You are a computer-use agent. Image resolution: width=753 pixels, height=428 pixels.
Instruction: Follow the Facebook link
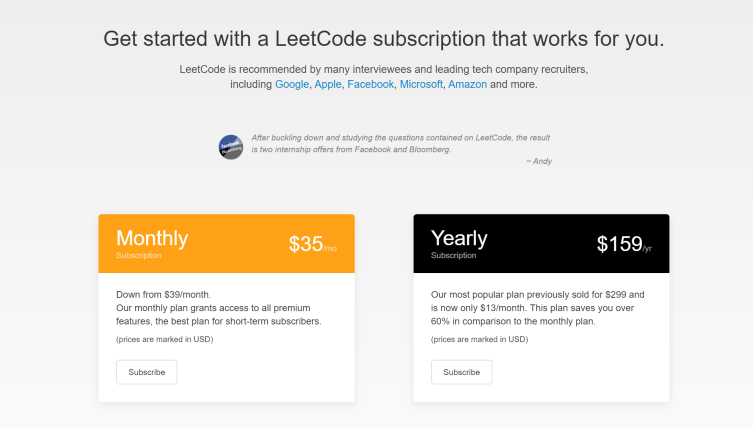[370, 85]
